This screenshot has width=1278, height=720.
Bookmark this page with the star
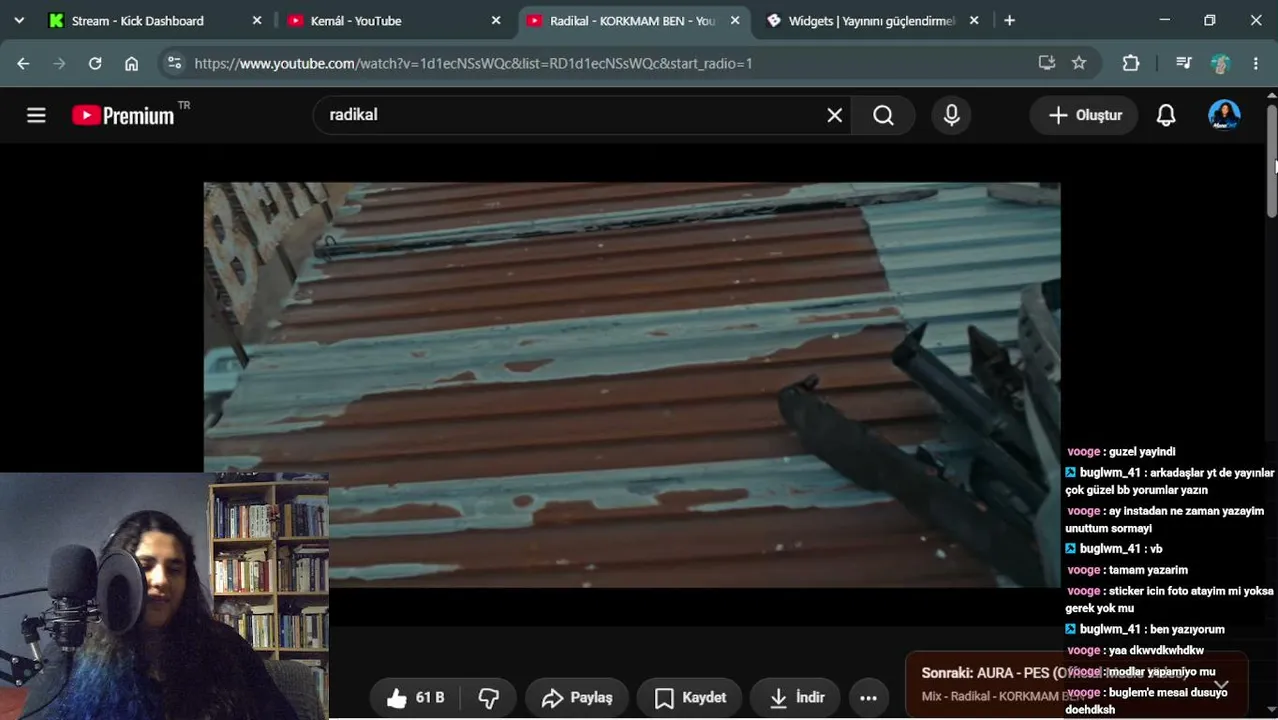tap(1079, 63)
